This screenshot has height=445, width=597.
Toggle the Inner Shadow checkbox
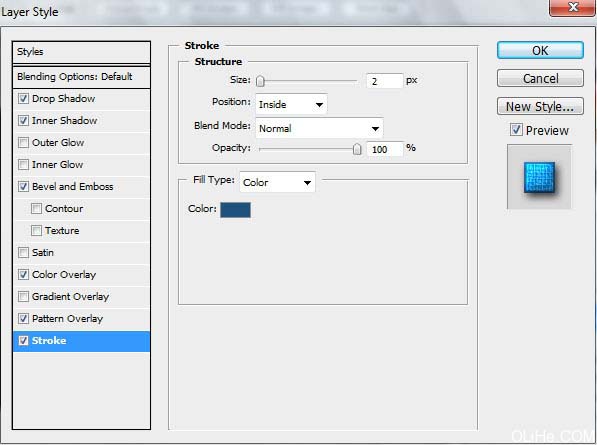point(23,121)
